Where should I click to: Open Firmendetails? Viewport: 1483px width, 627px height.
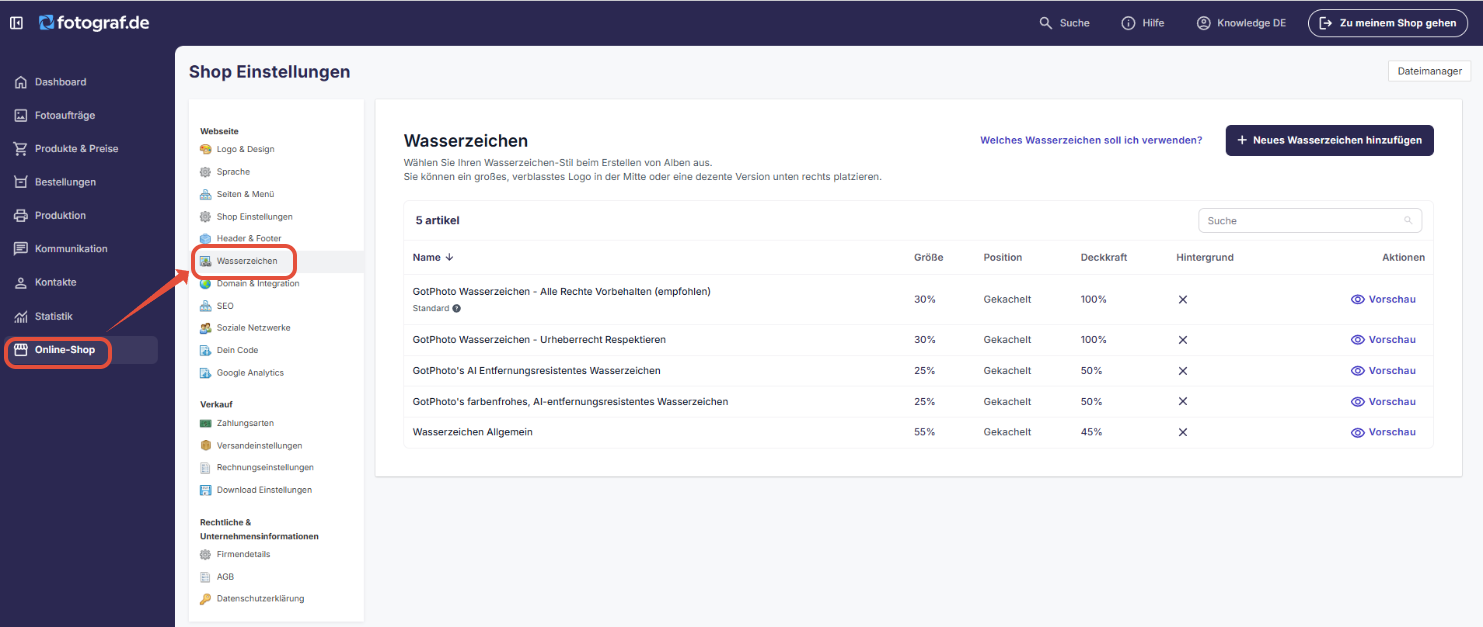tap(243, 554)
